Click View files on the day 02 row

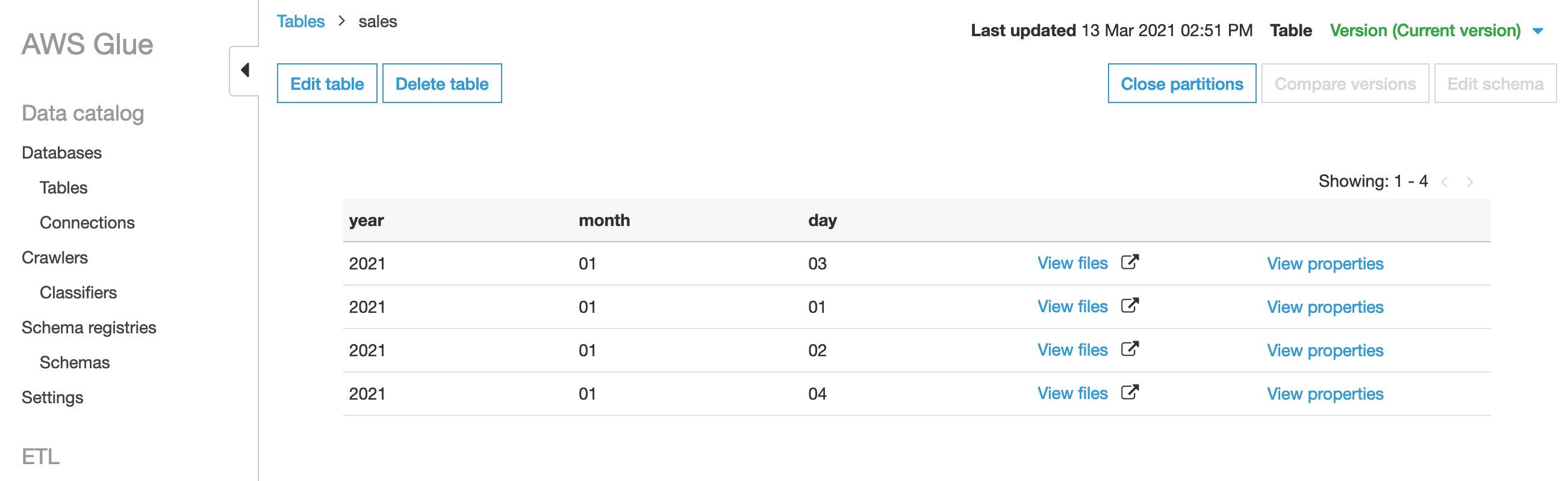click(x=1072, y=349)
